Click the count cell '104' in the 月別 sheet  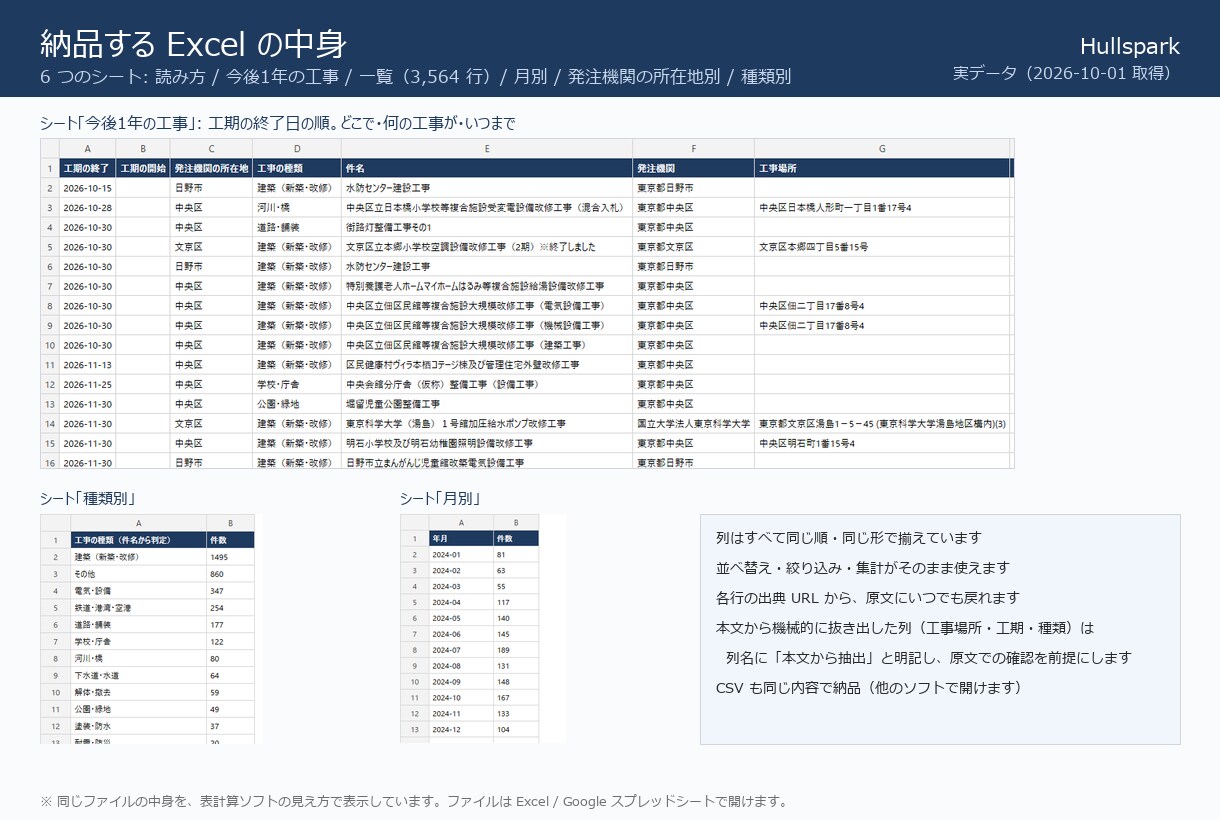click(x=516, y=730)
